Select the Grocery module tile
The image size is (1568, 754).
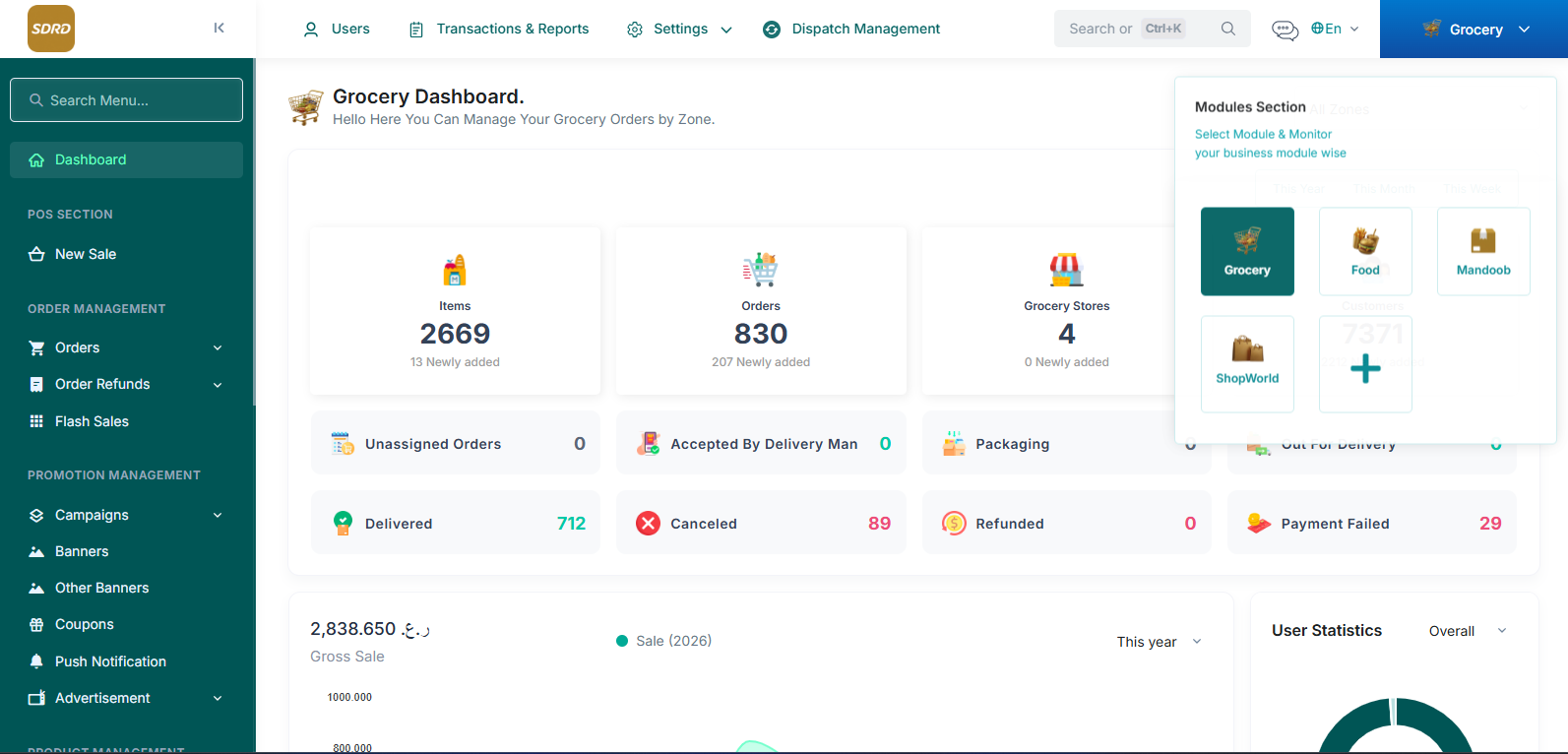(x=1247, y=251)
